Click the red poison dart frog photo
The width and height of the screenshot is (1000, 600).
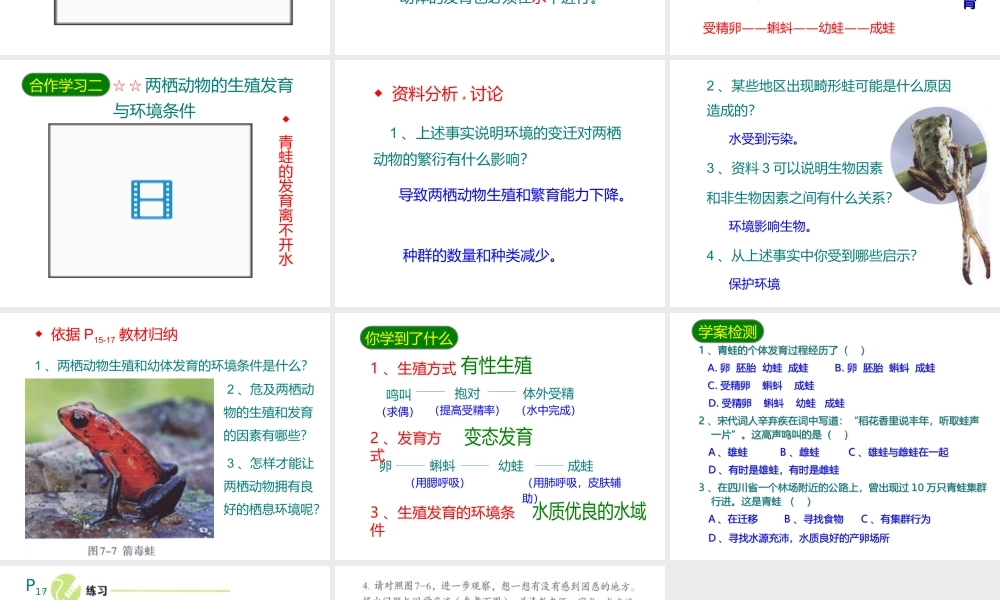click(119, 458)
